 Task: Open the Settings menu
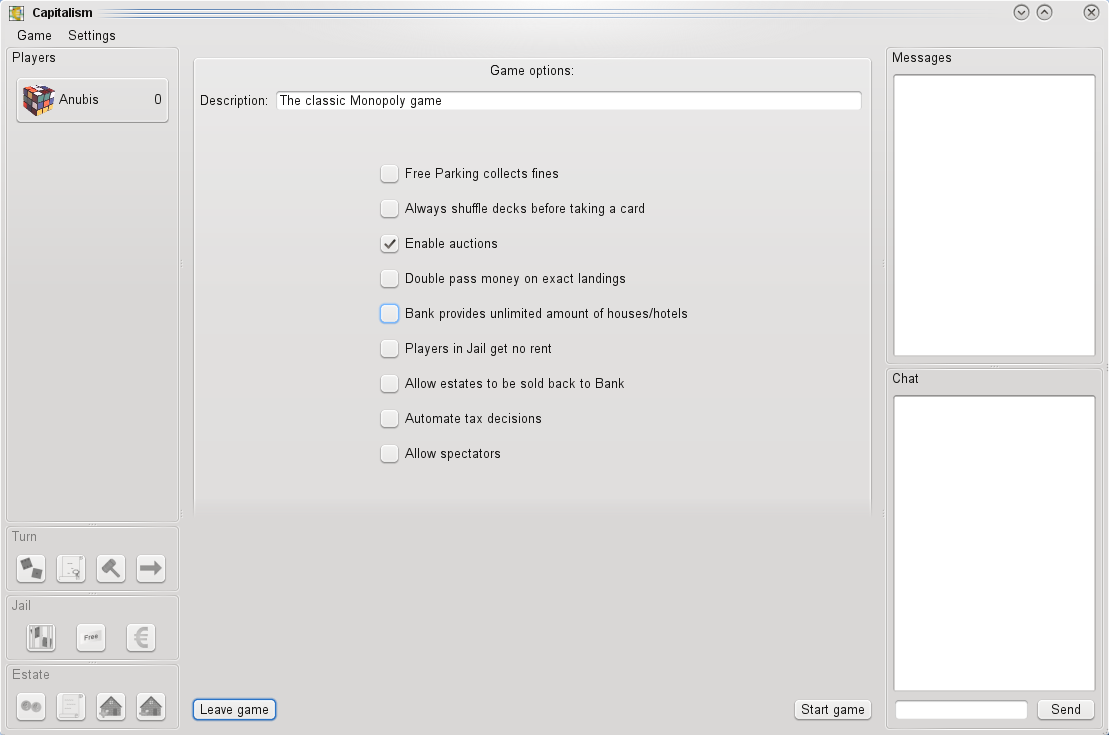click(x=91, y=35)
